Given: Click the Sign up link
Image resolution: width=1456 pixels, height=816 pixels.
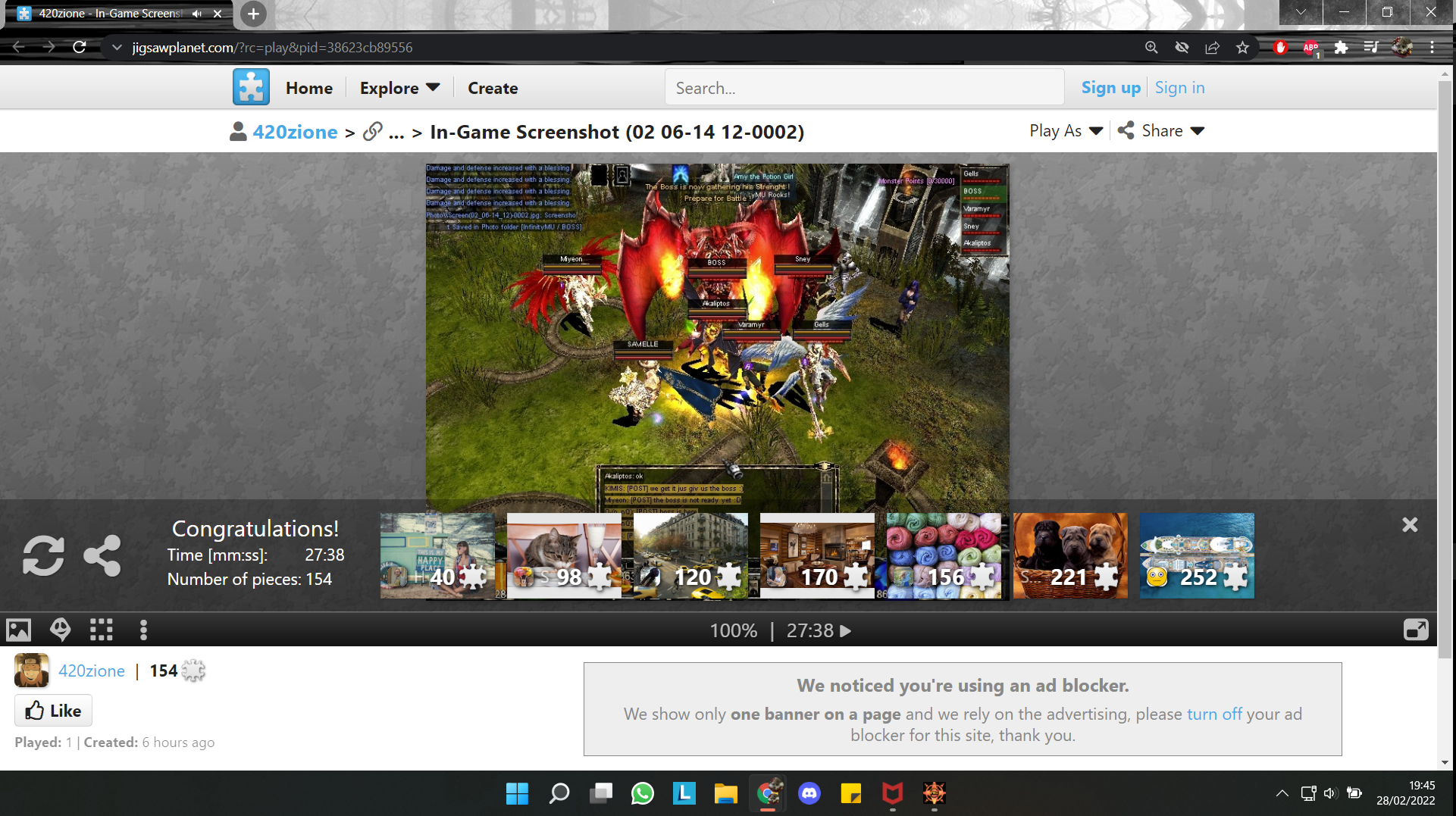Looking at the screenshot, I should tap(1110, 88).
